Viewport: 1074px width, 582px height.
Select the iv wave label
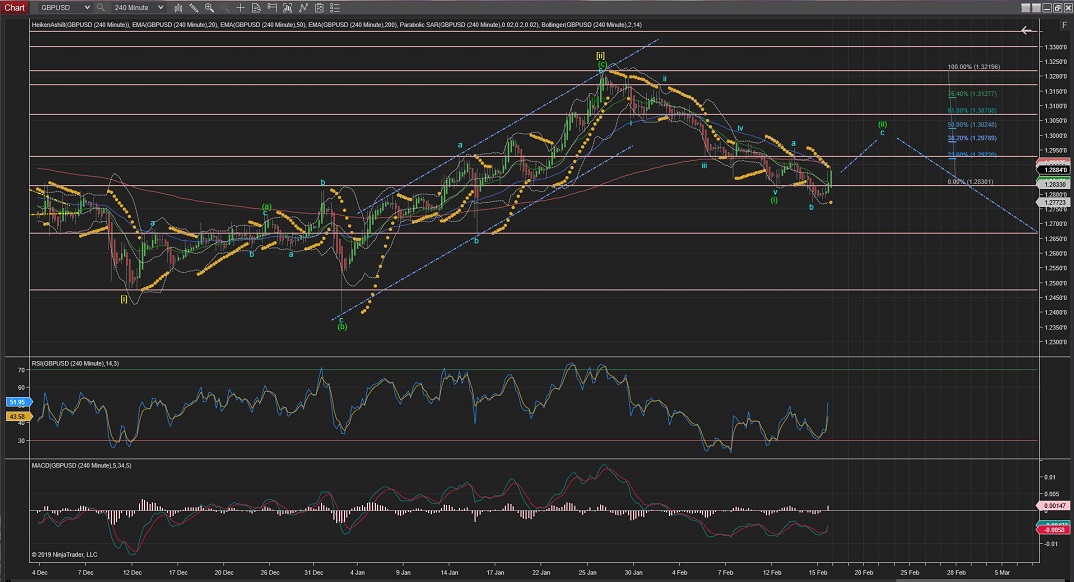point(740,128)
